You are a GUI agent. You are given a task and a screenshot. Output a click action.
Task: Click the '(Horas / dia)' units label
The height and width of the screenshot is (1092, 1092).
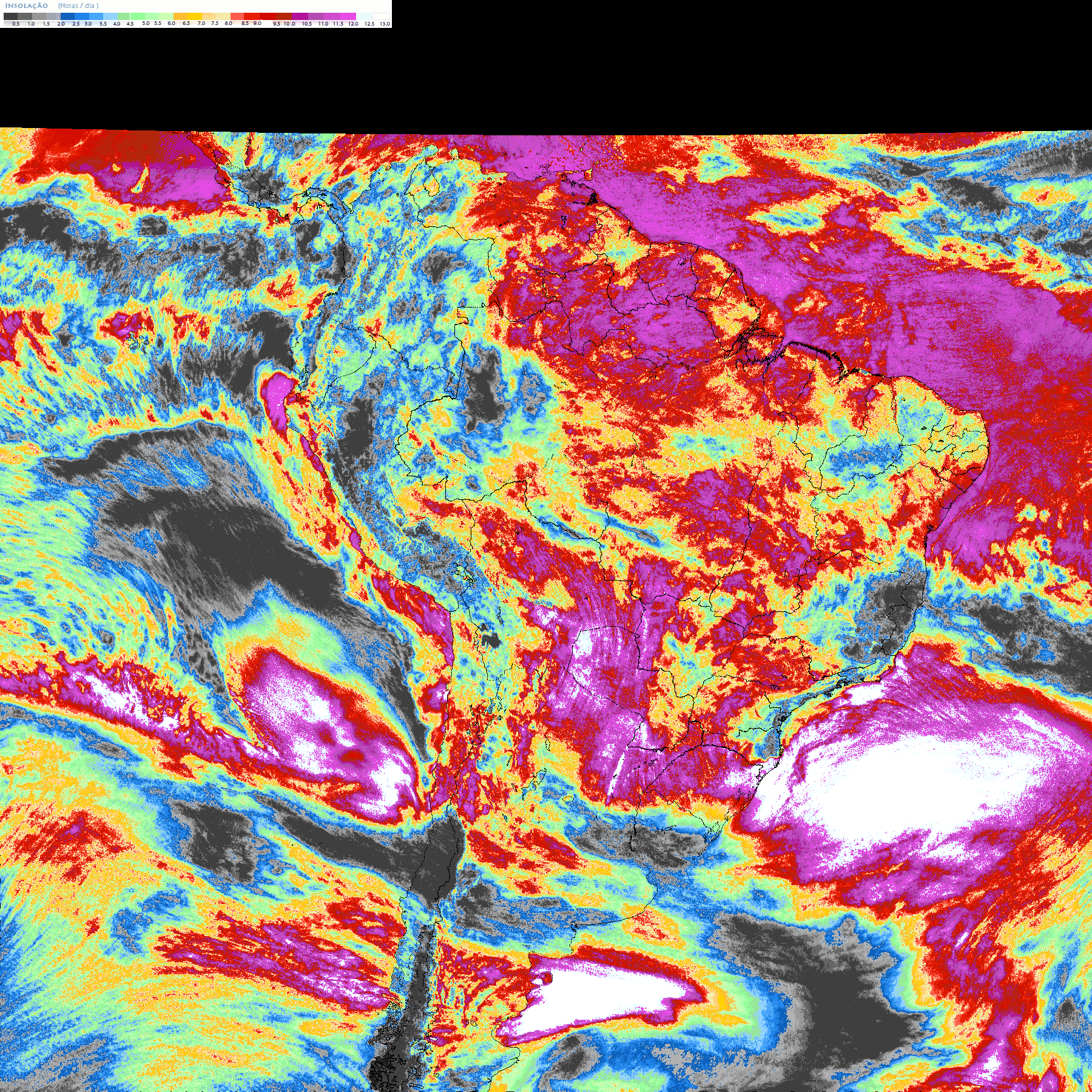coord(78,5)
